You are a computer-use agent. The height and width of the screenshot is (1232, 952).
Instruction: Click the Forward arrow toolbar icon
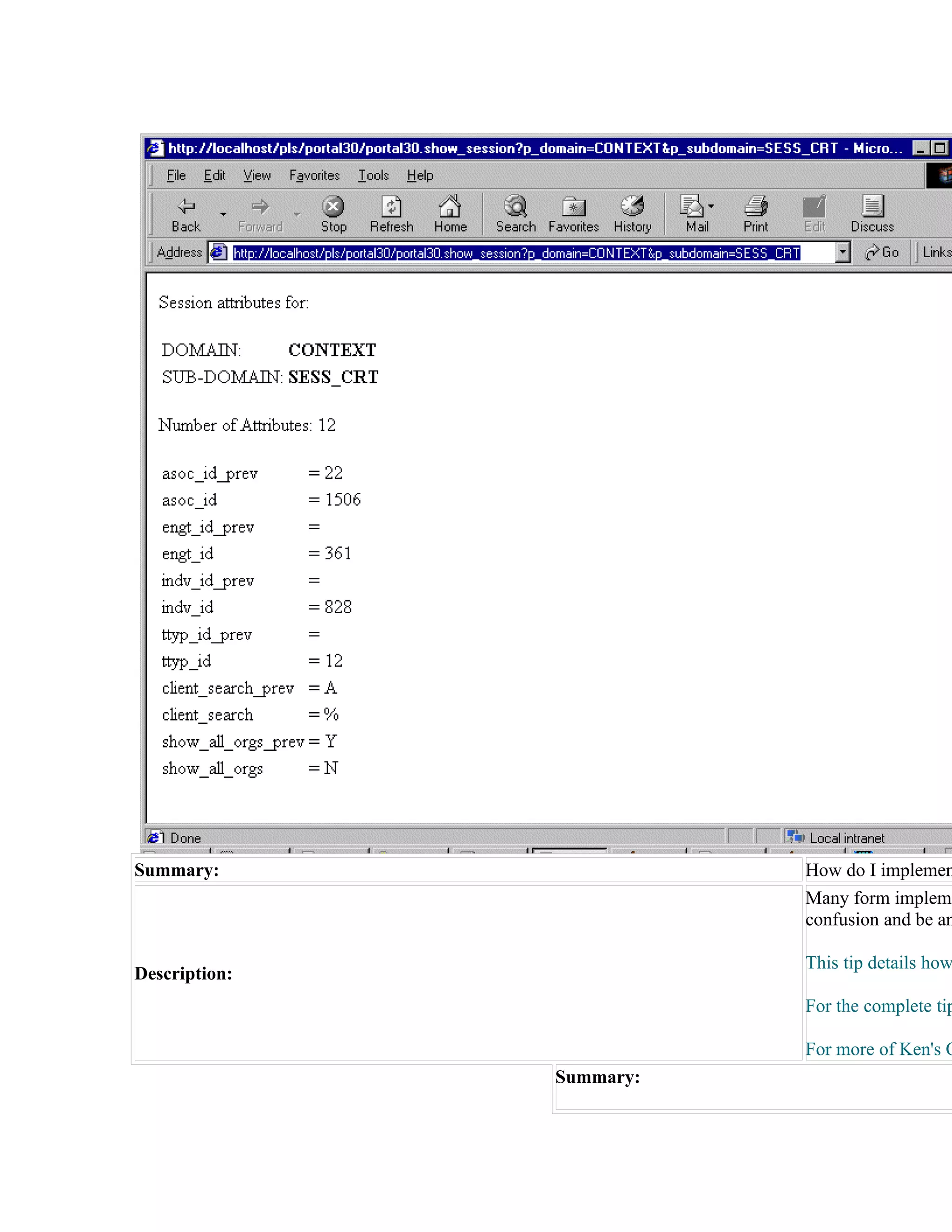(x=260, y=206)
